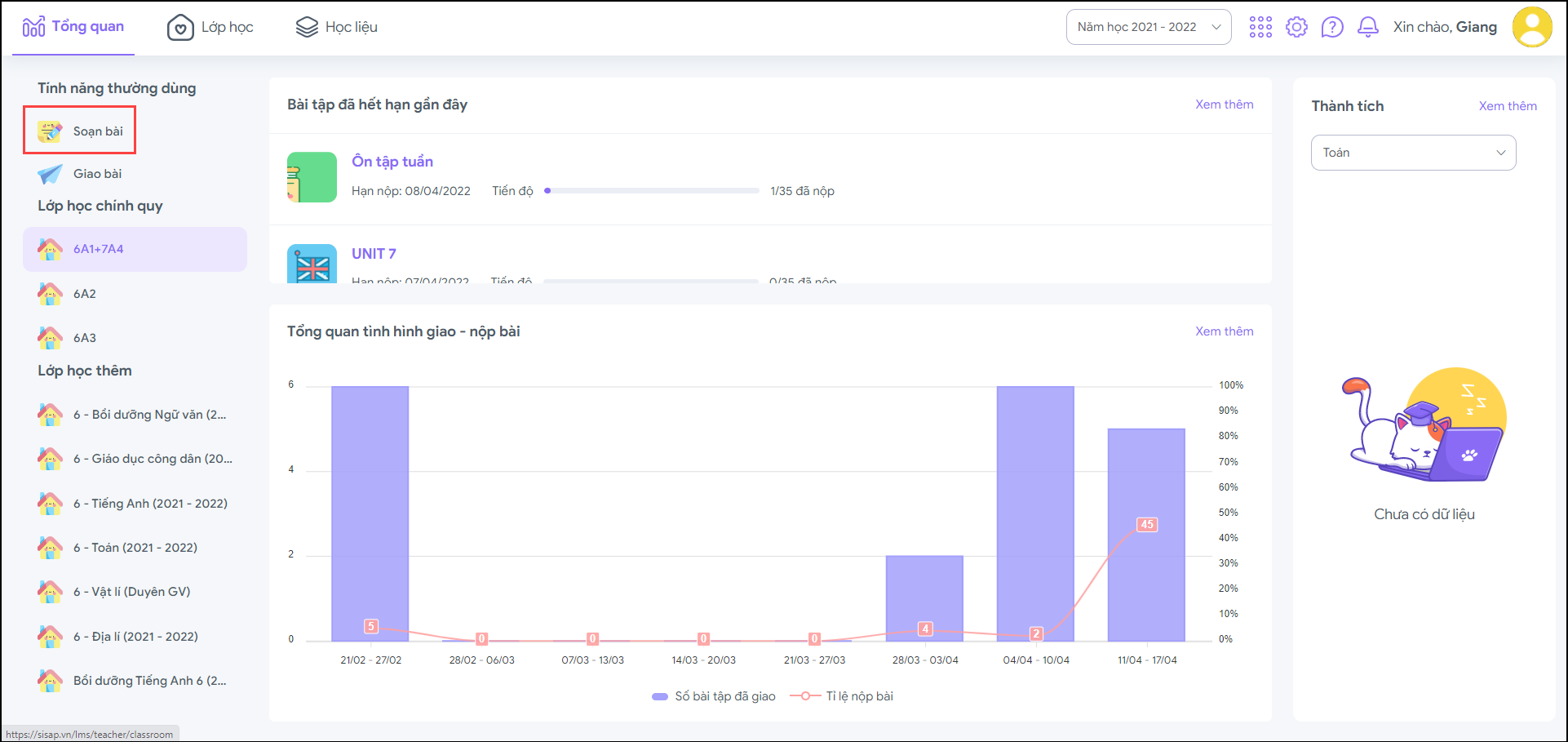Screen dimensions: 1568x742
Task: Switch to the Lớp học tab
Action: click(210, 27)
